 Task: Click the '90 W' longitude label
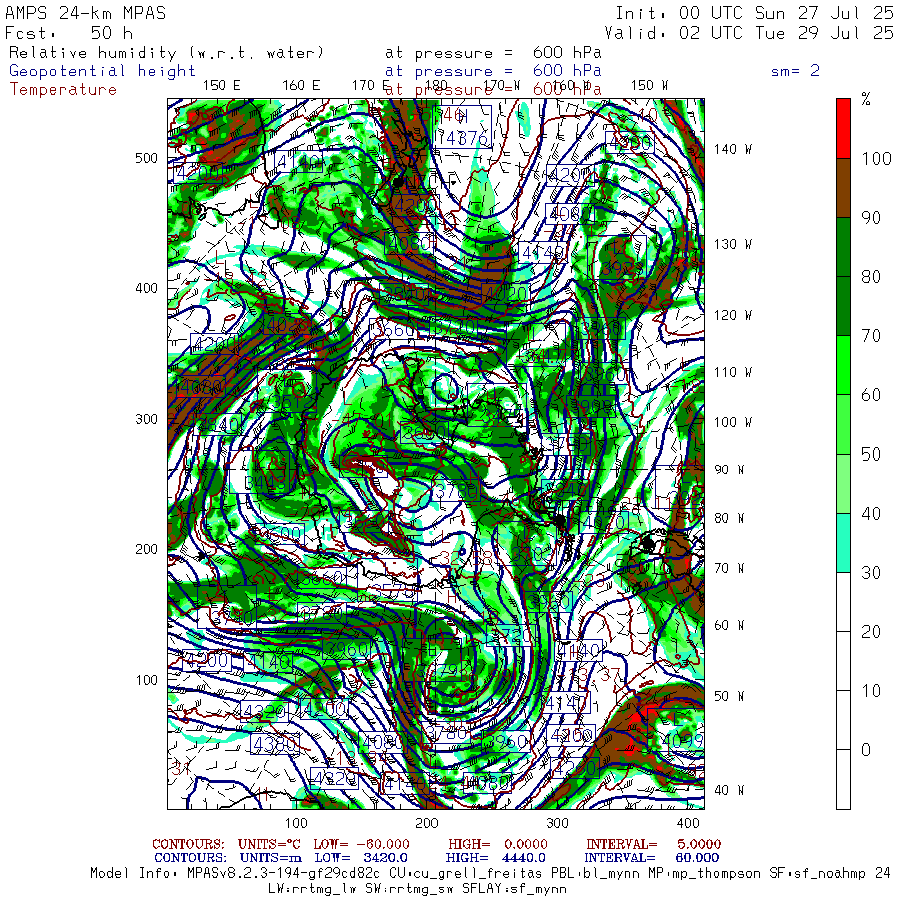pyautogui.click(x=729, y=470)
